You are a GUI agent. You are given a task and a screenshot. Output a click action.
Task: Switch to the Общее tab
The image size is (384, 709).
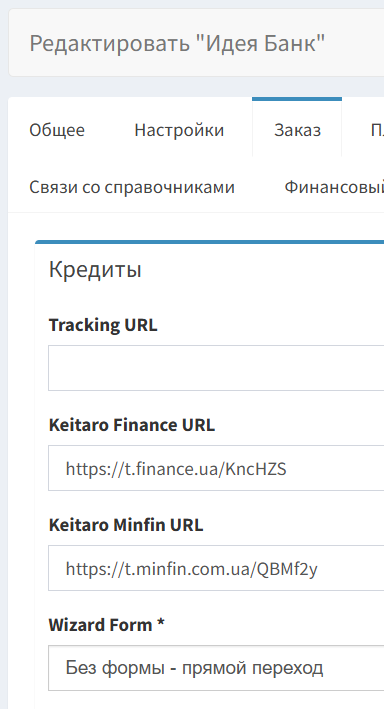click(x=57, y=130)
